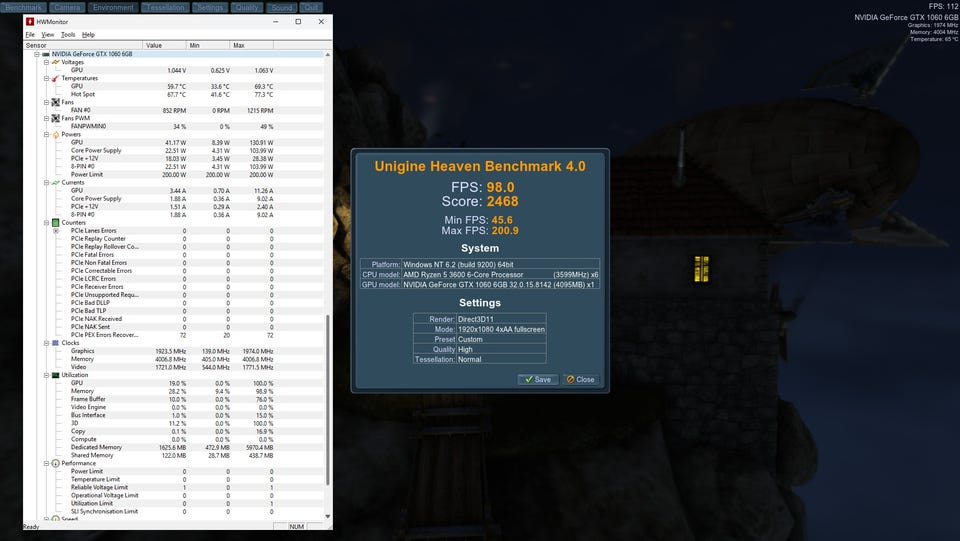Collapse the Fans tree branch
Viewport: 960px width, 541px height.
click(47, 102)
